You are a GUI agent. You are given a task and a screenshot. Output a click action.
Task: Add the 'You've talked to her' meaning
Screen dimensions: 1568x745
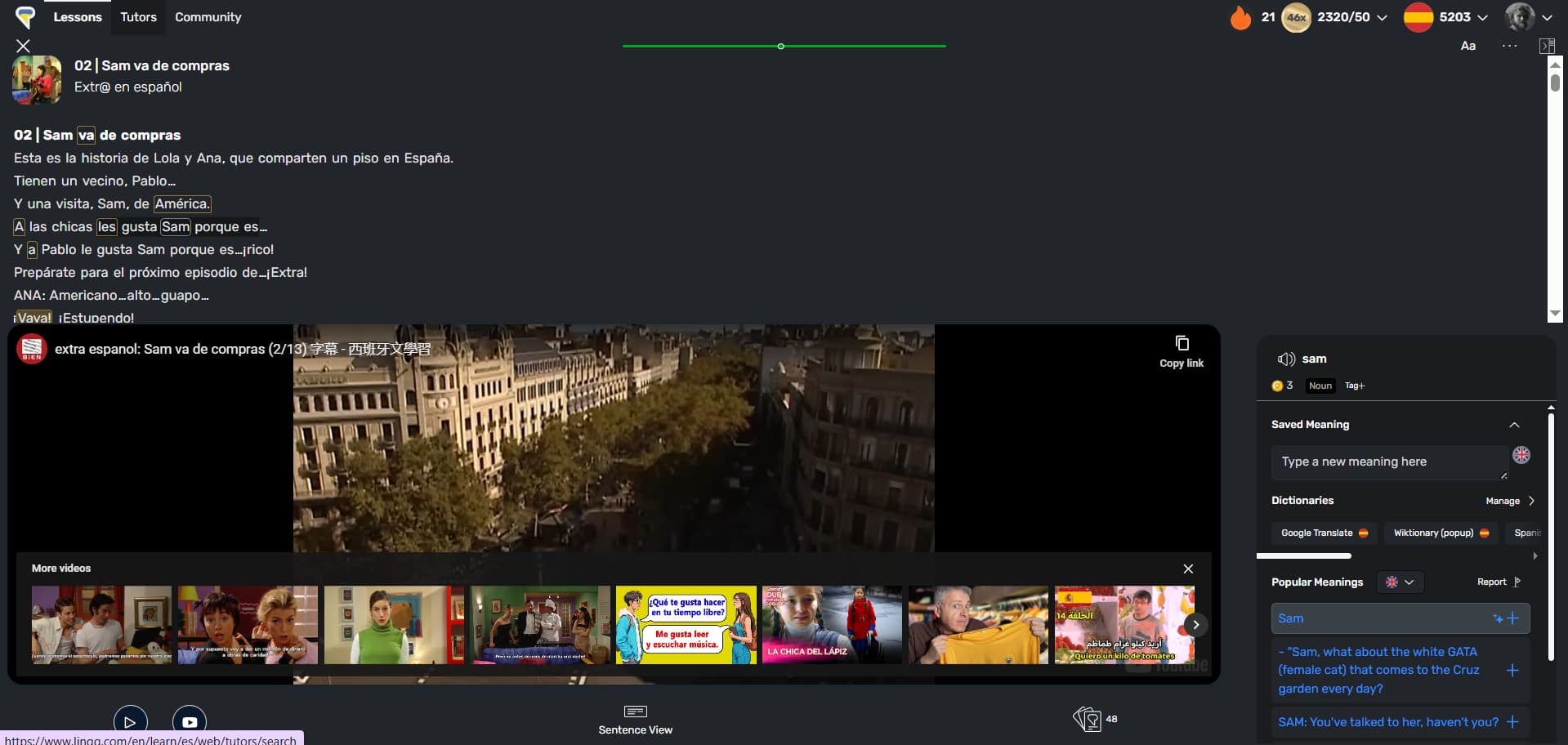point(1512,722)
